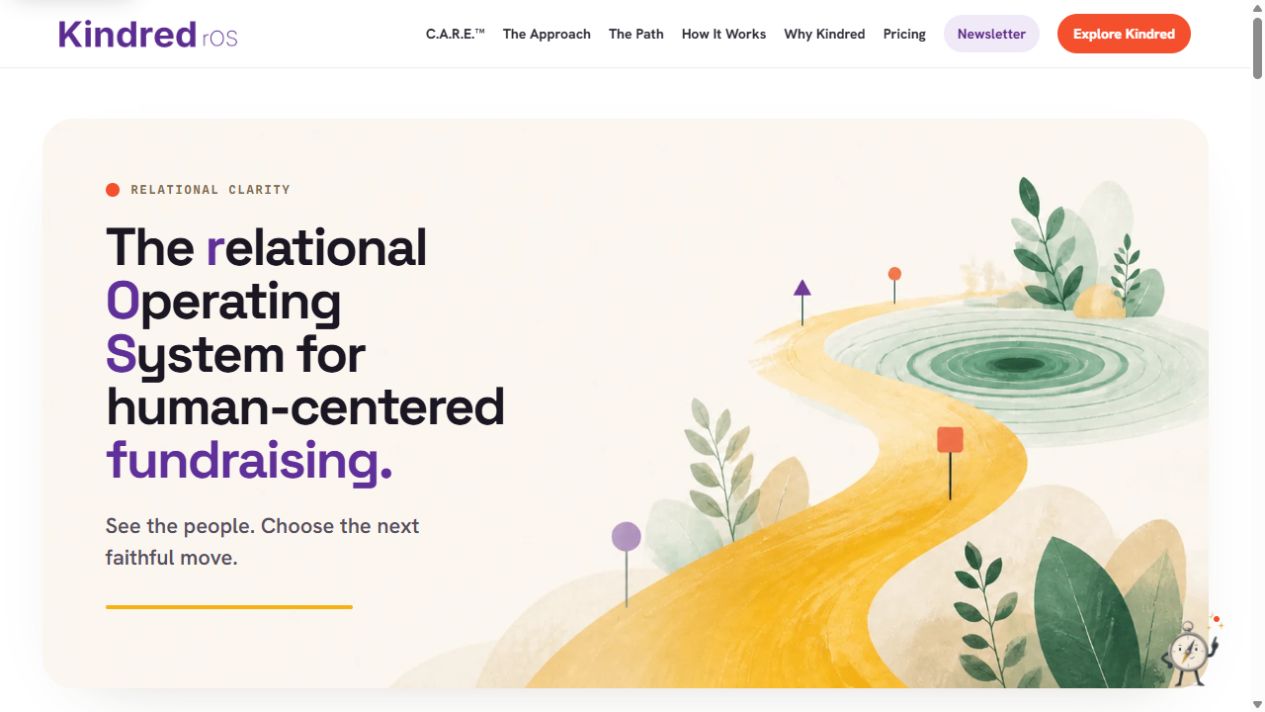1265x712 pixels.
Task: Open the Why Kindred page
Action: (x=825, y=34)
